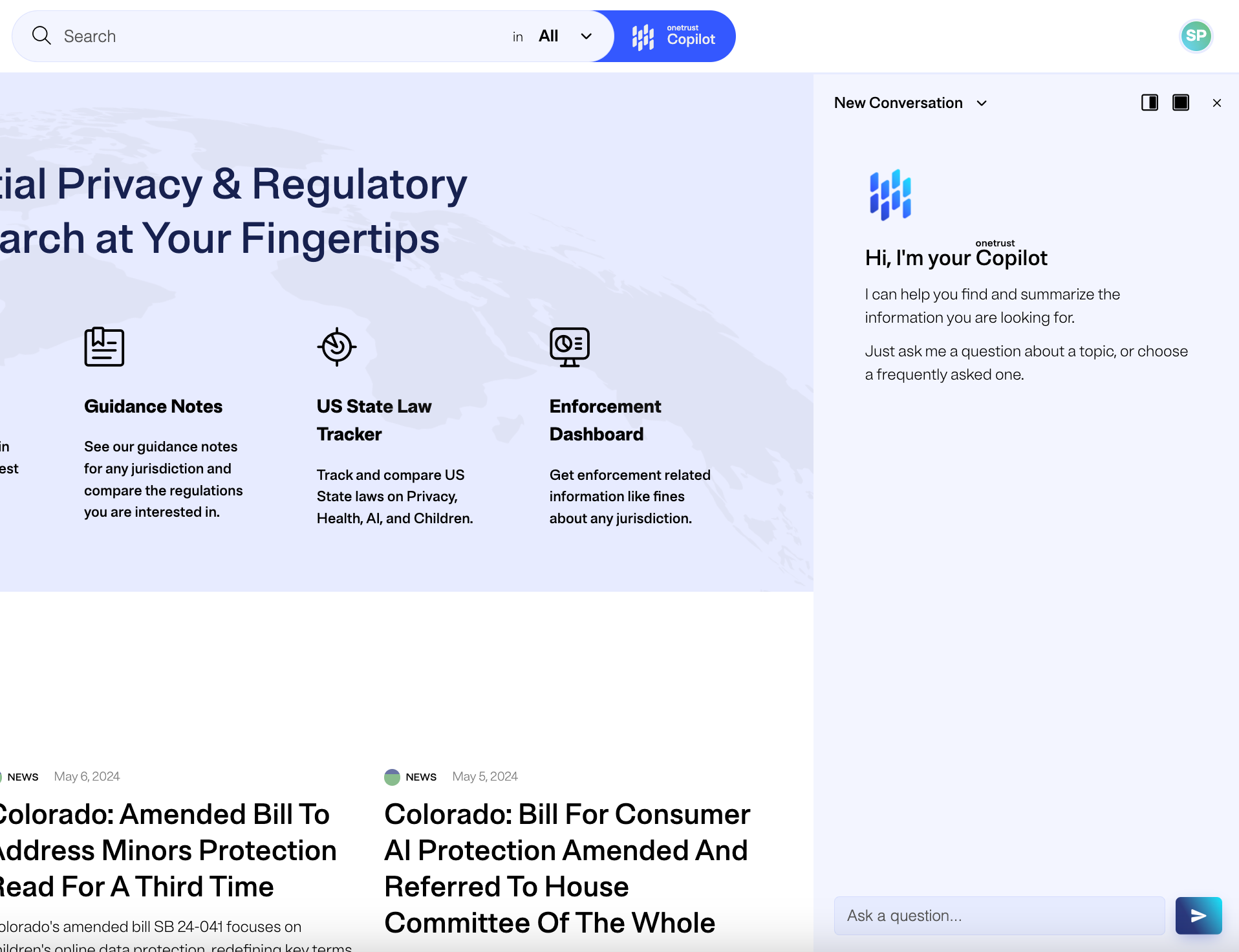Select the NEWS category label on May 5 article

pyautogui.click(x=421, y=777)
